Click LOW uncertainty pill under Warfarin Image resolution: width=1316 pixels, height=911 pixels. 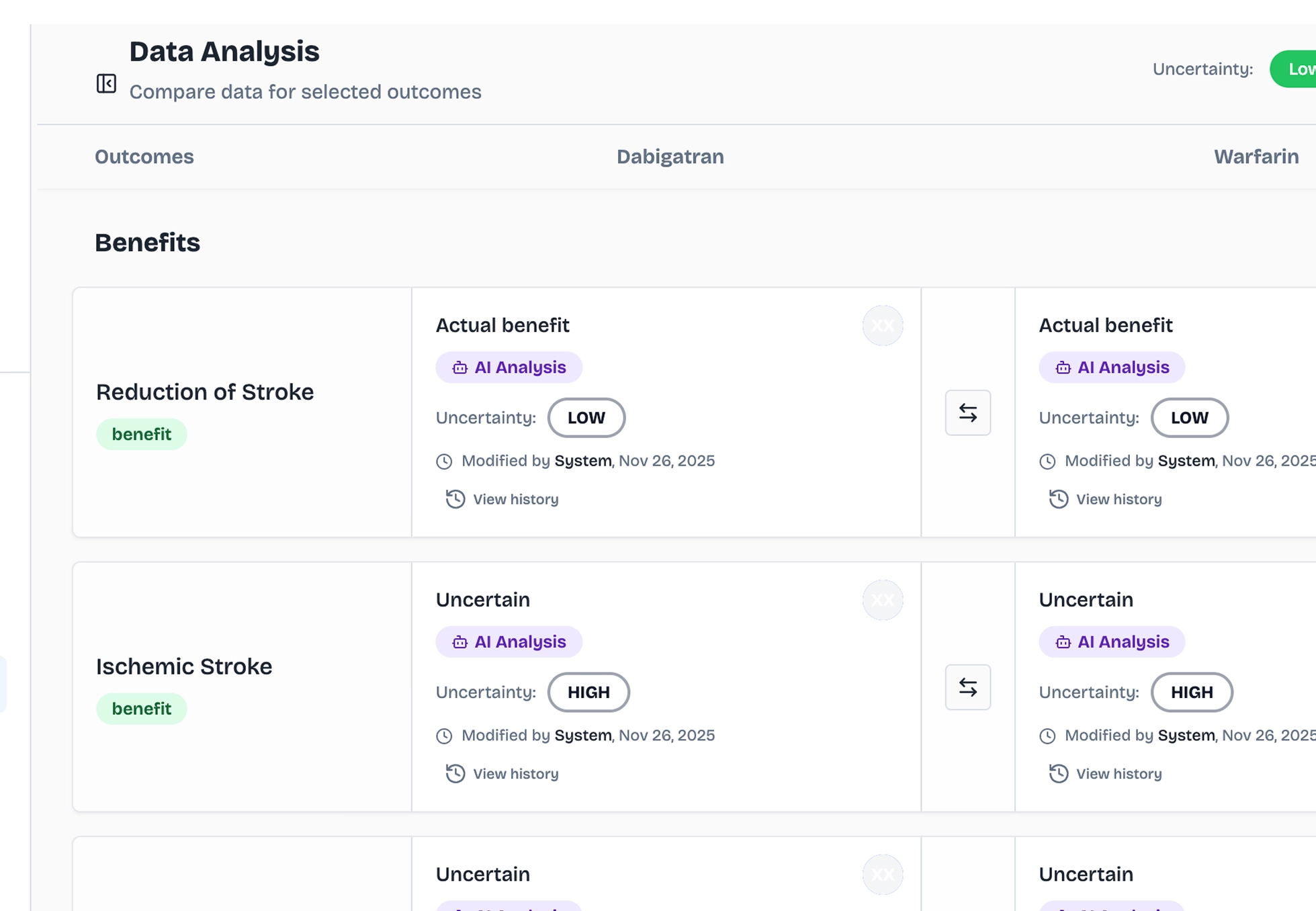(x=1189, y=418)
